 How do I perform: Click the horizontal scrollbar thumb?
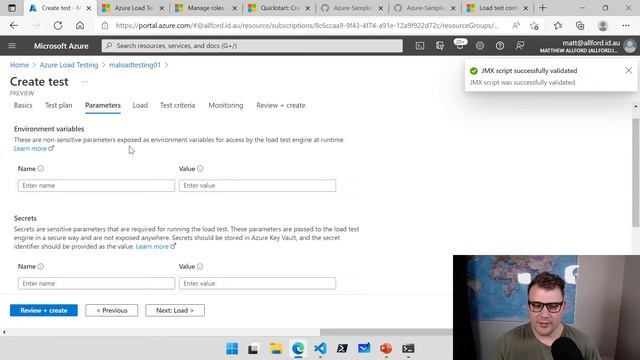click(x=386, y=332)
